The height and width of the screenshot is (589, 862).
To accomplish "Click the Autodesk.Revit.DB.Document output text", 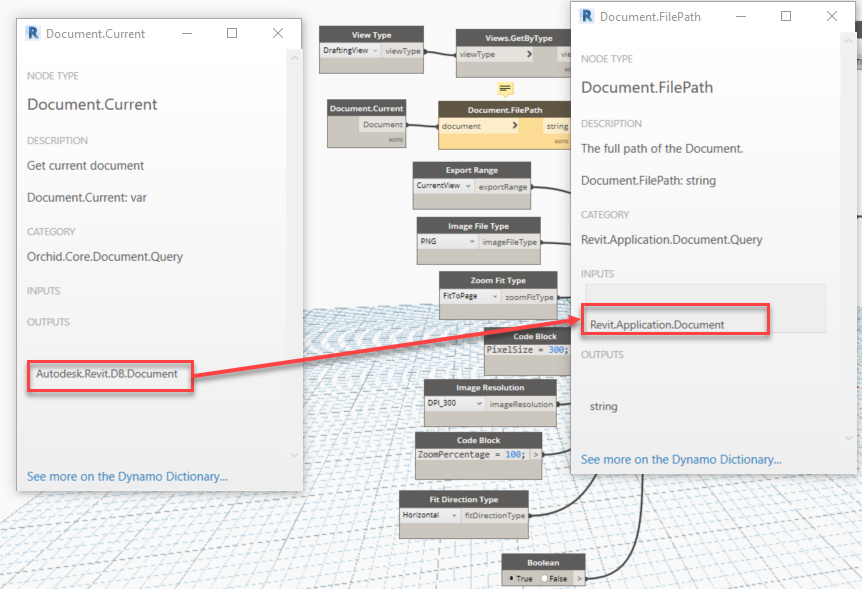I will pyautogui.click(x=107, y=374).
